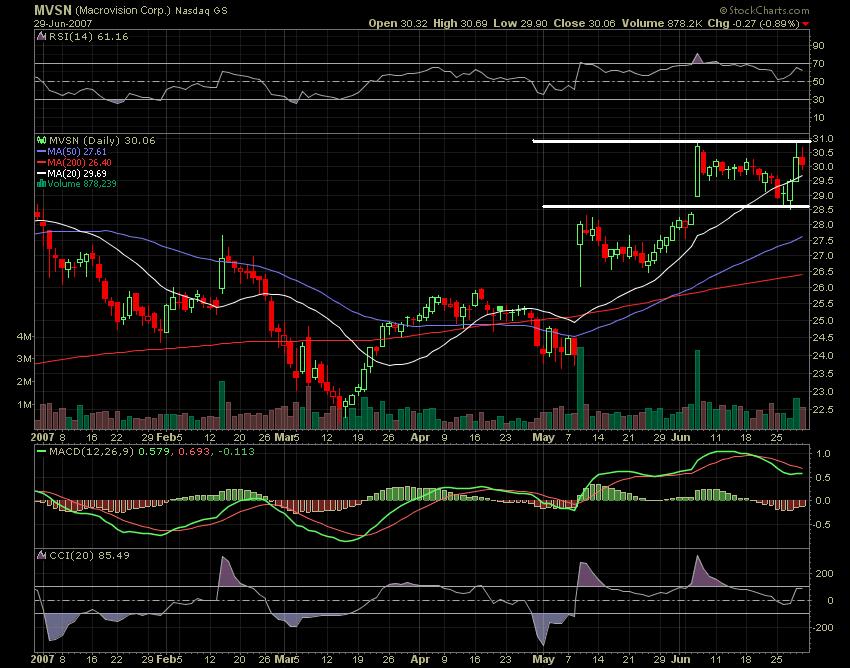Click the CCI(20) indicator legend icon
Screen dimensions: 850x668
click(42, 555)
